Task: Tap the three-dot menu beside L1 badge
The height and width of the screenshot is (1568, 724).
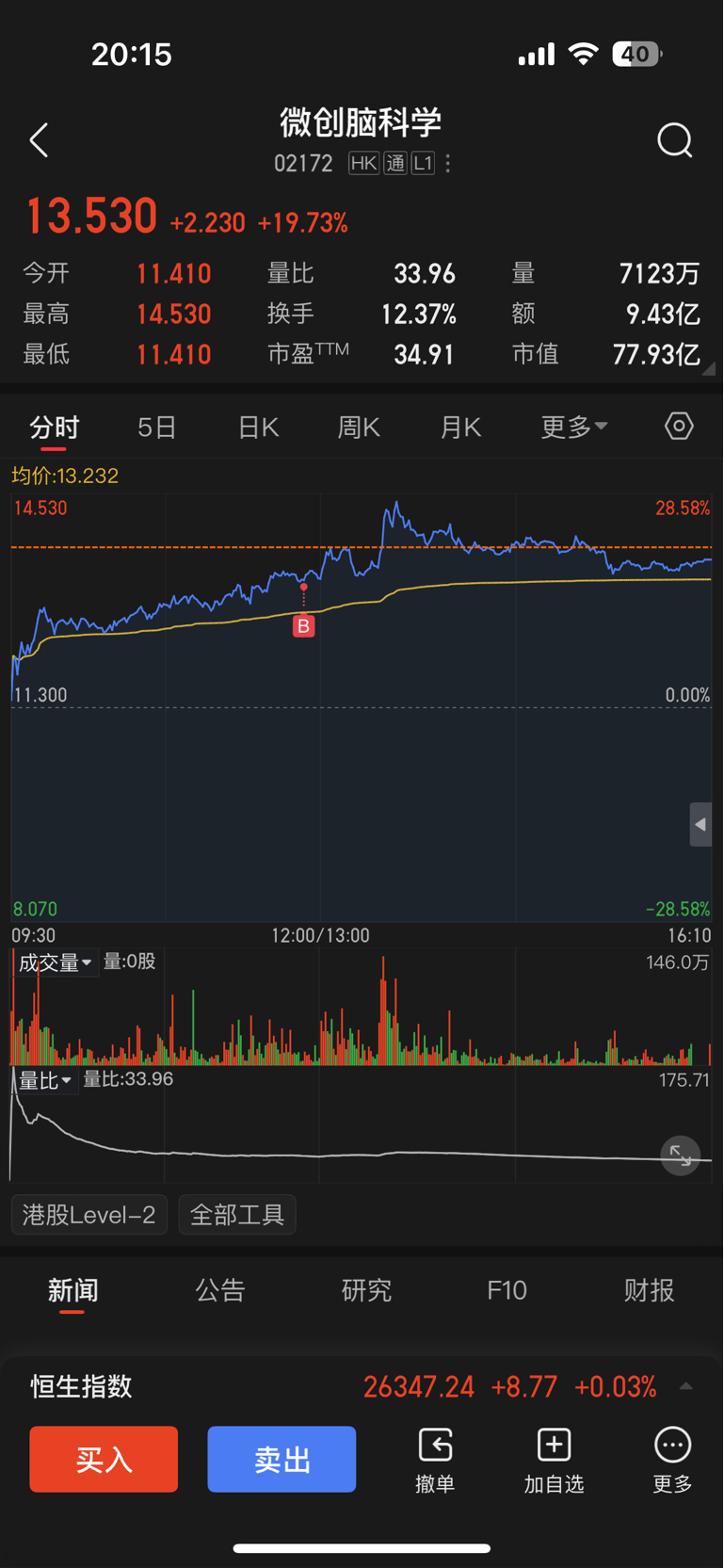Action: (448, 164)
